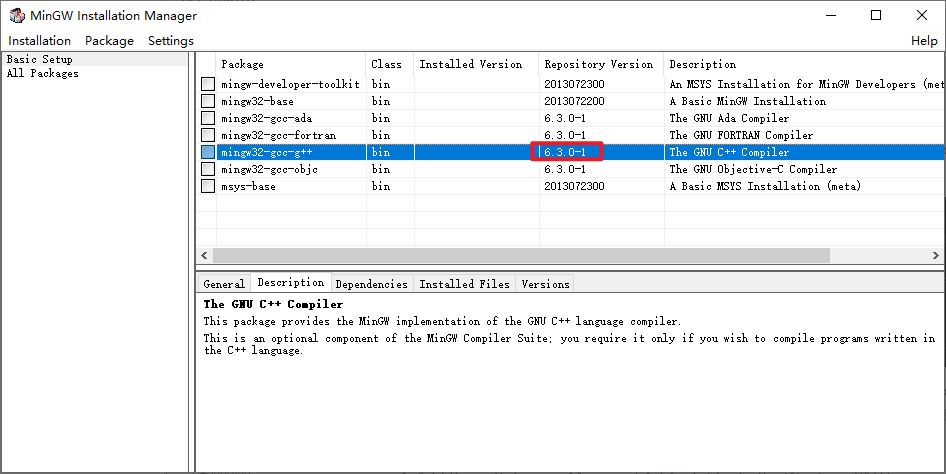946x474 pixels.
Task: Select the mingw-developer-toolkit package name
Action: [x=290, y=84]
